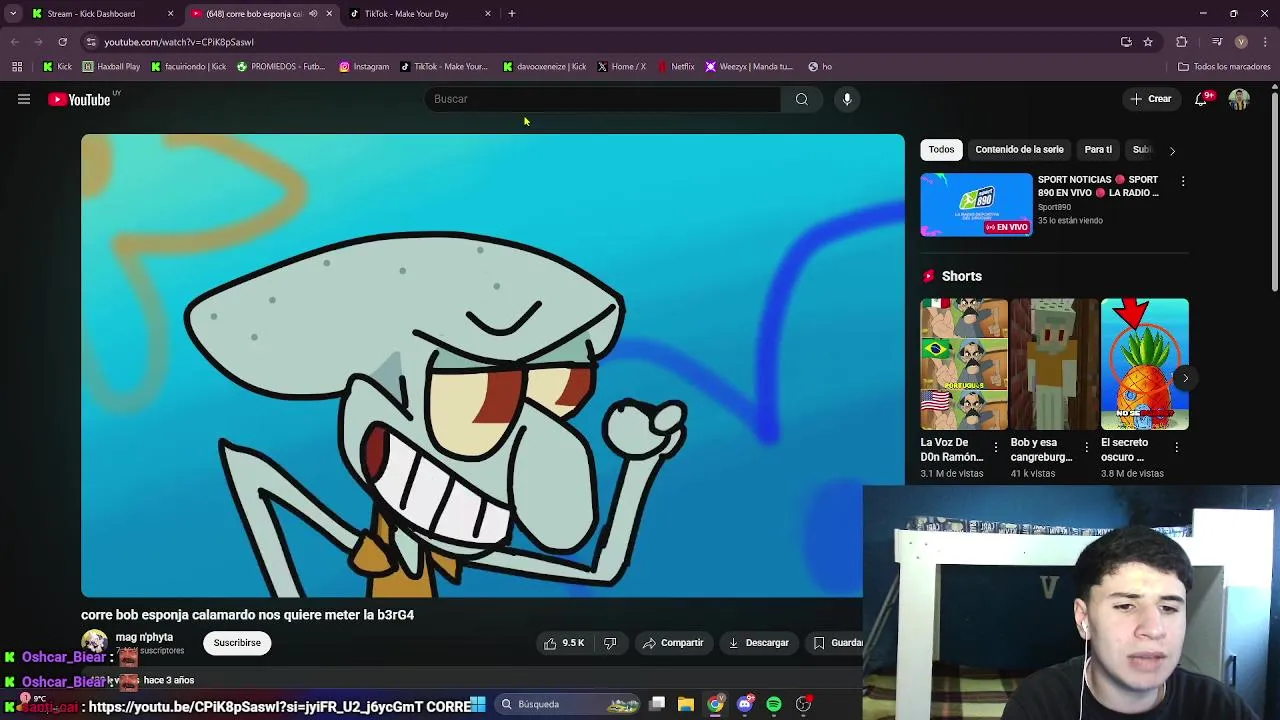Reload the page with the browser refresh icon

click(x=62, y=42)
